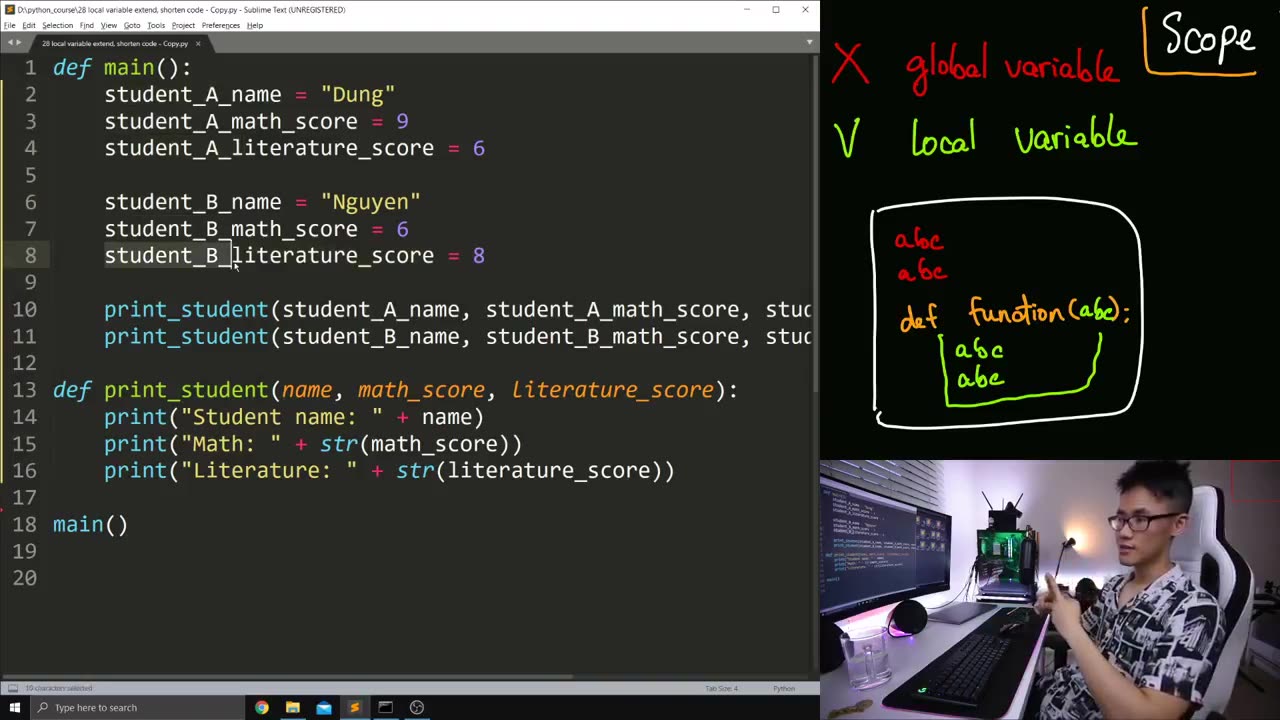
Task: Open OBS Studio from the taskbar
Action: (x=416, y=707)
